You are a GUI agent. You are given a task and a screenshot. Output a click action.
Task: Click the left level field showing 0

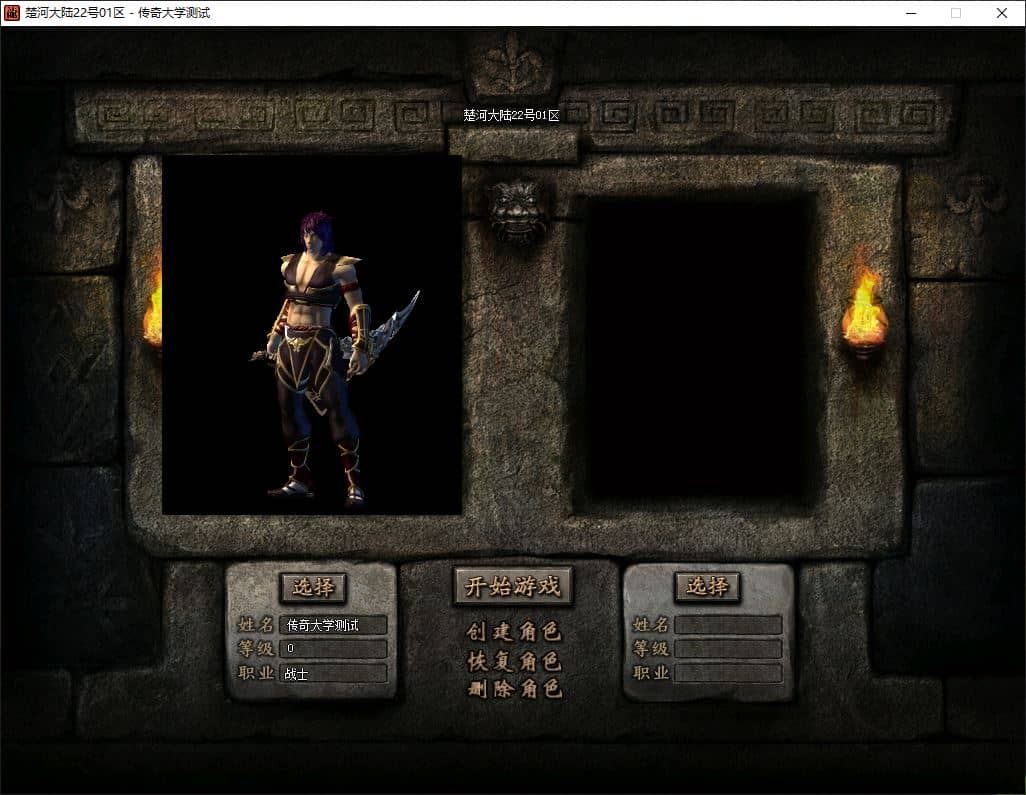pos(333,648)
